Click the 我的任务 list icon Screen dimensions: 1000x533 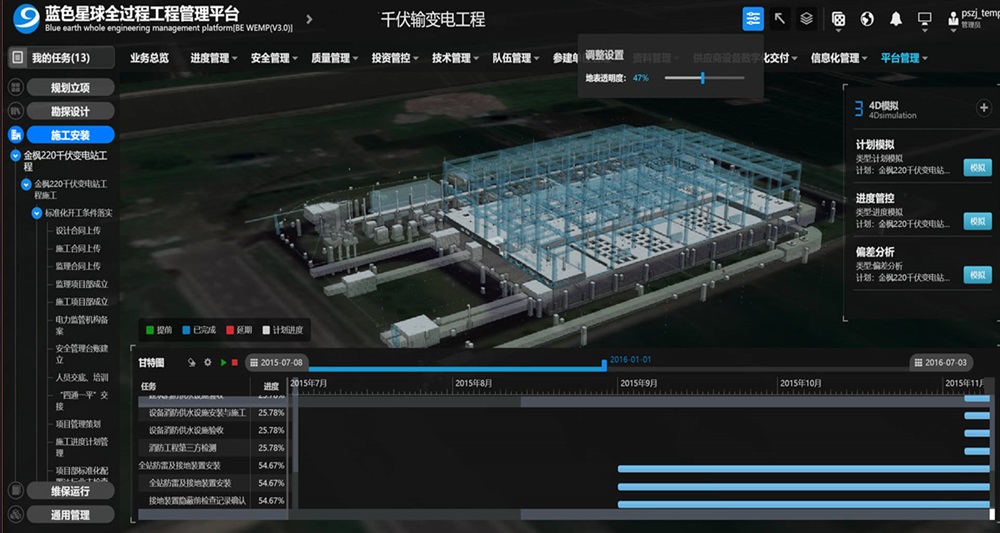pos(18,57)
